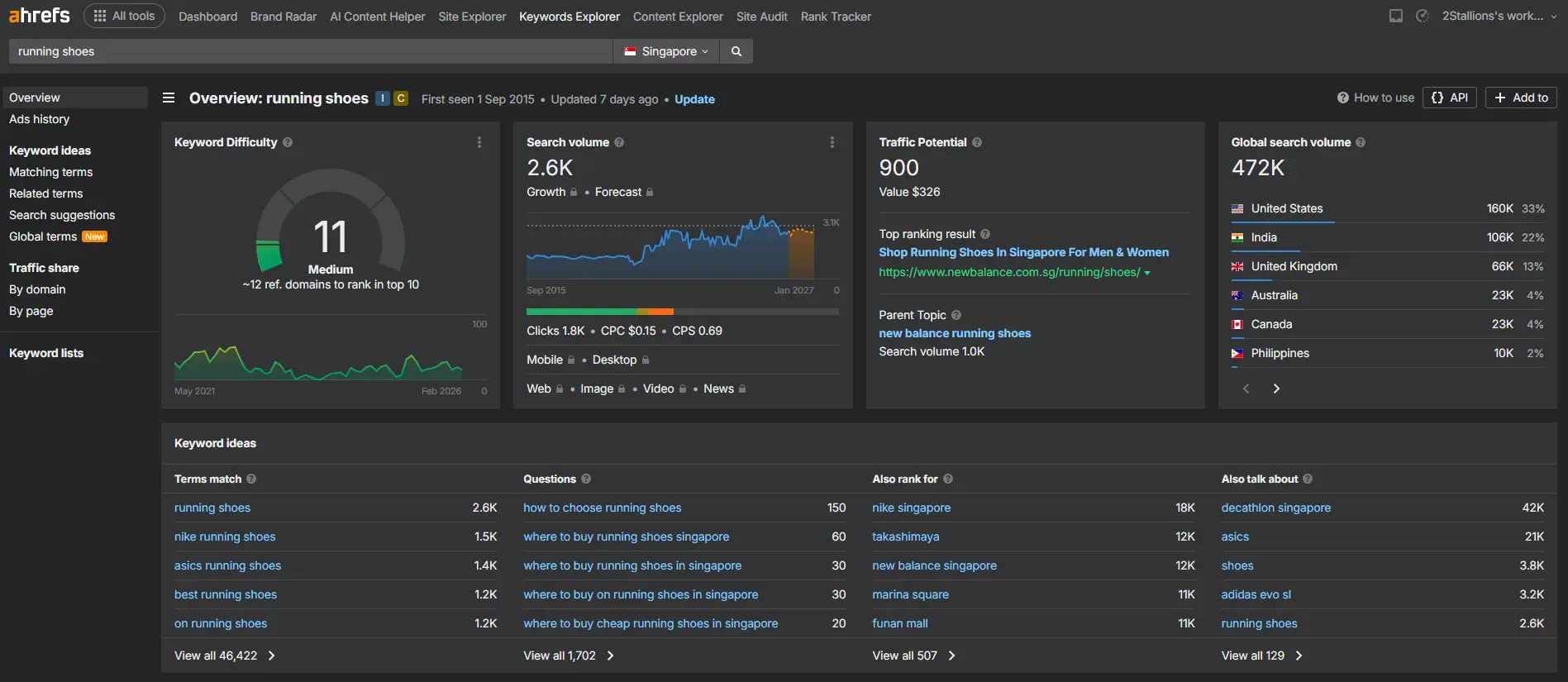Open the Singapore country dropdown
This screenshot has height=682, width=1568.
pos(666,51)
